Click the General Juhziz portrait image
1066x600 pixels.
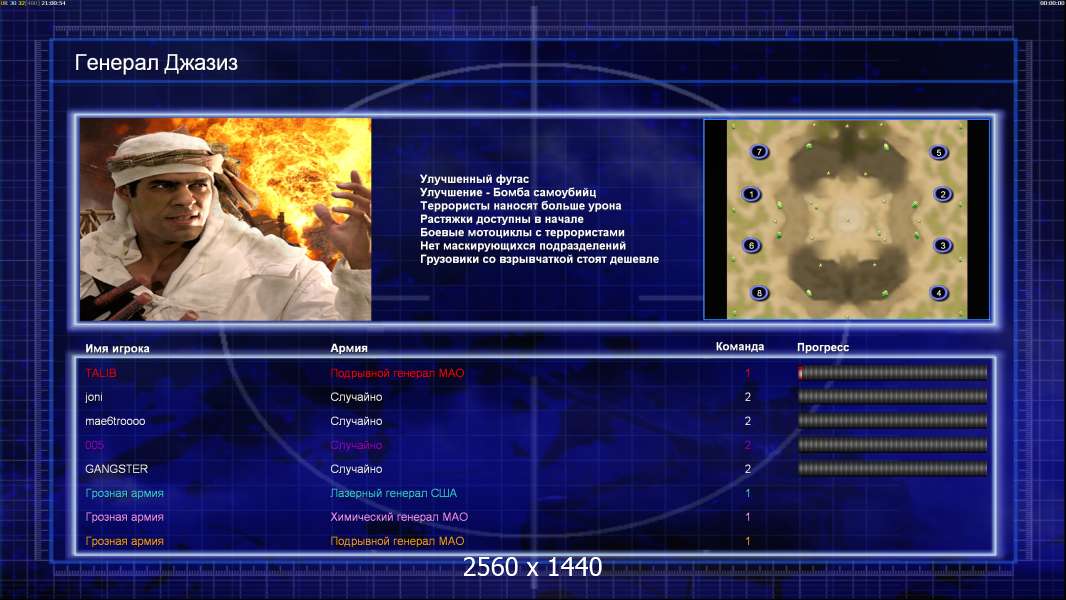click(x=226, y=219)
